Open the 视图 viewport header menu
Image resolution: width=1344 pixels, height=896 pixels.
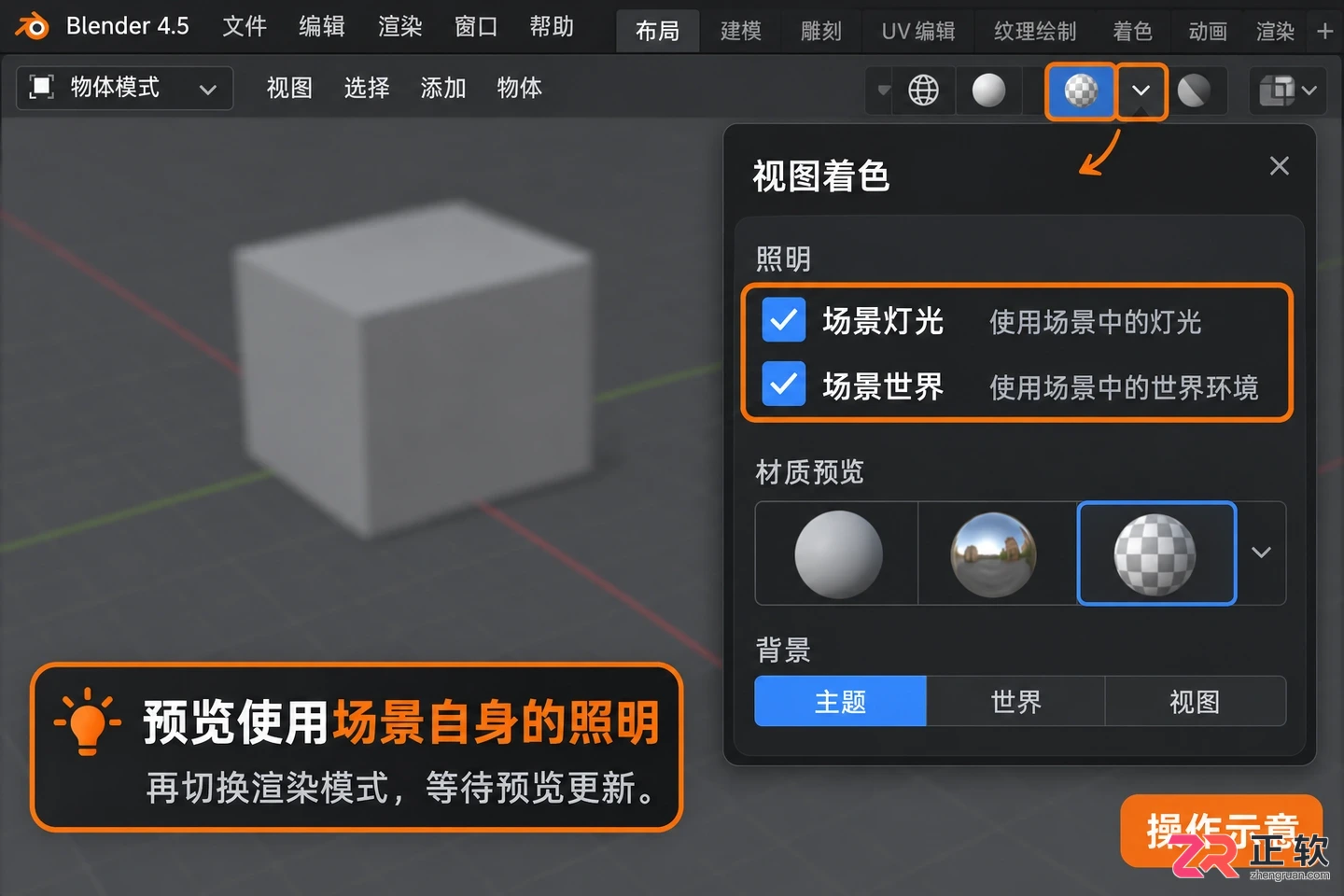pyautogui.click(x=289, y=88)
